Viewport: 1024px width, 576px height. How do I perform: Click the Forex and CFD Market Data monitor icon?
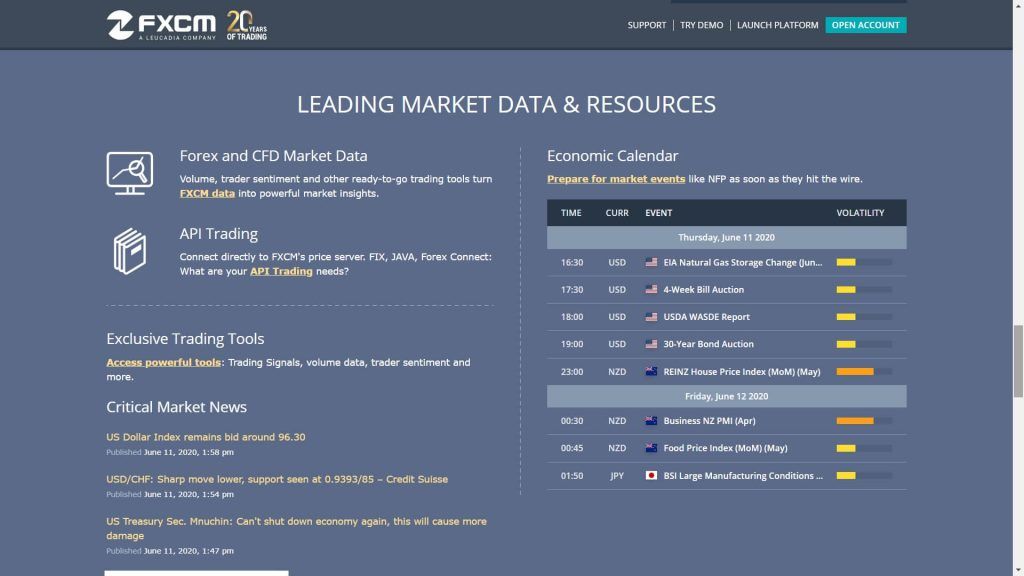[x=130, y=173]
